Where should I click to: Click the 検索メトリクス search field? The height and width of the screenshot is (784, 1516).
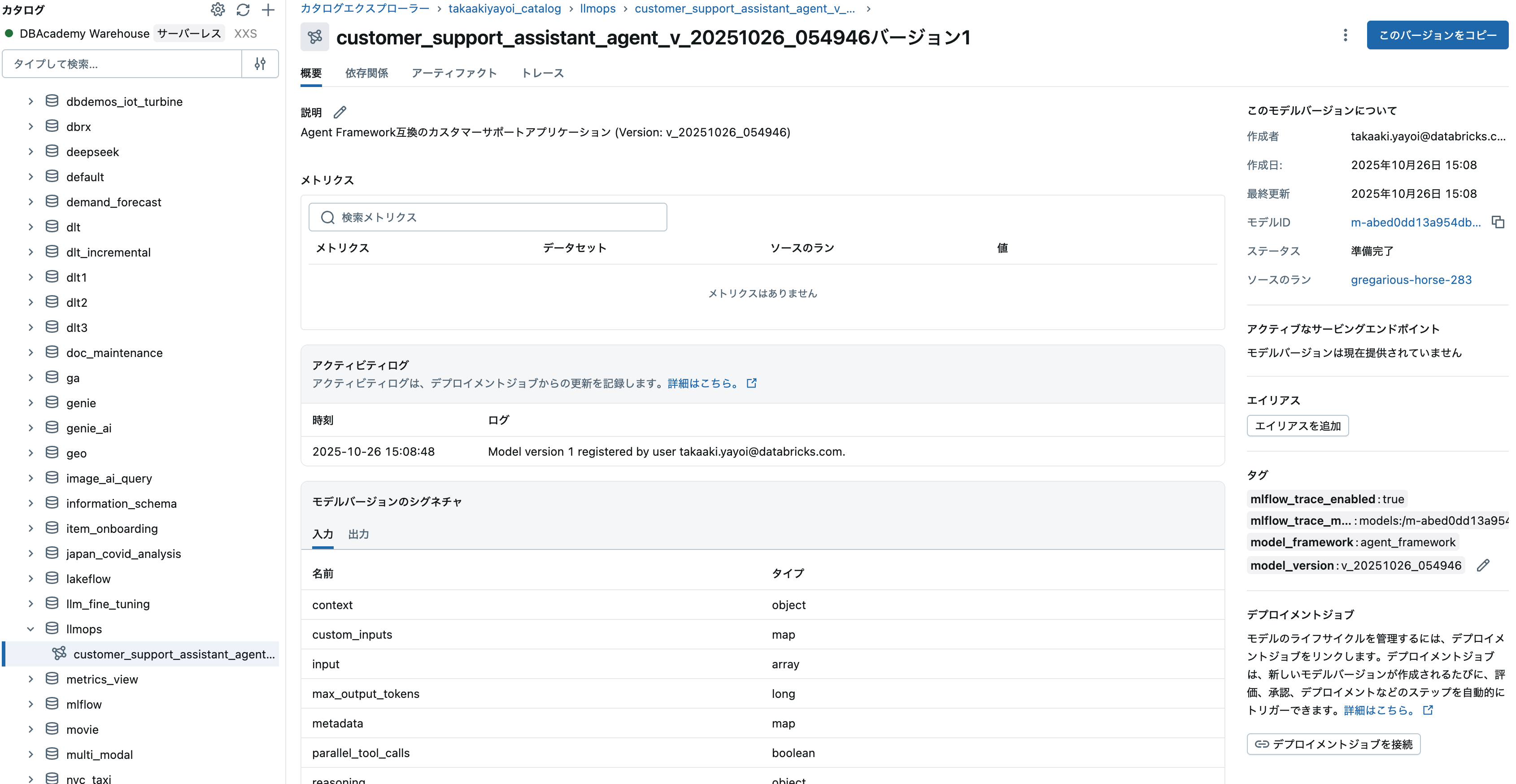point(487,217)
